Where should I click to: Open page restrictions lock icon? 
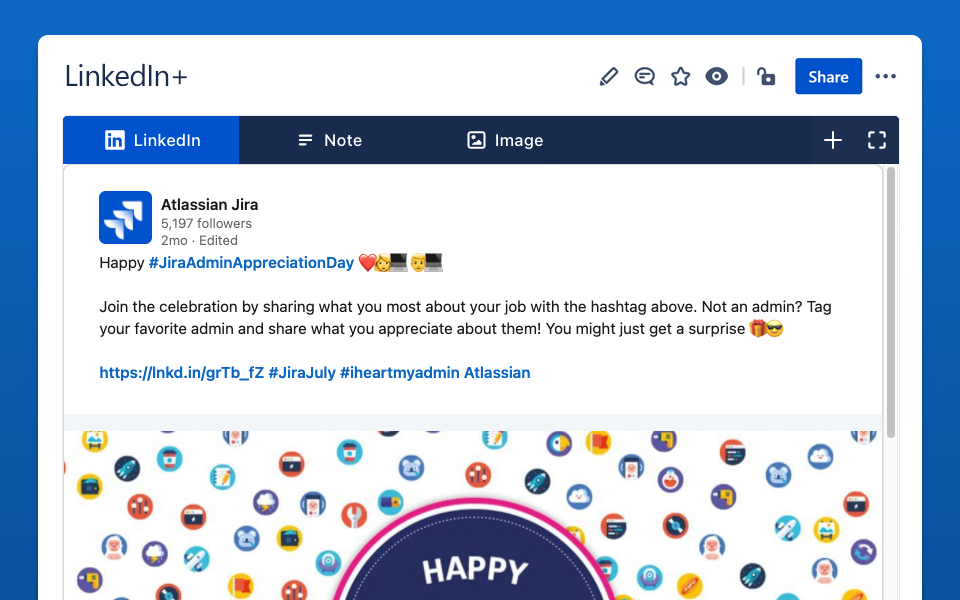pos(766,77)
